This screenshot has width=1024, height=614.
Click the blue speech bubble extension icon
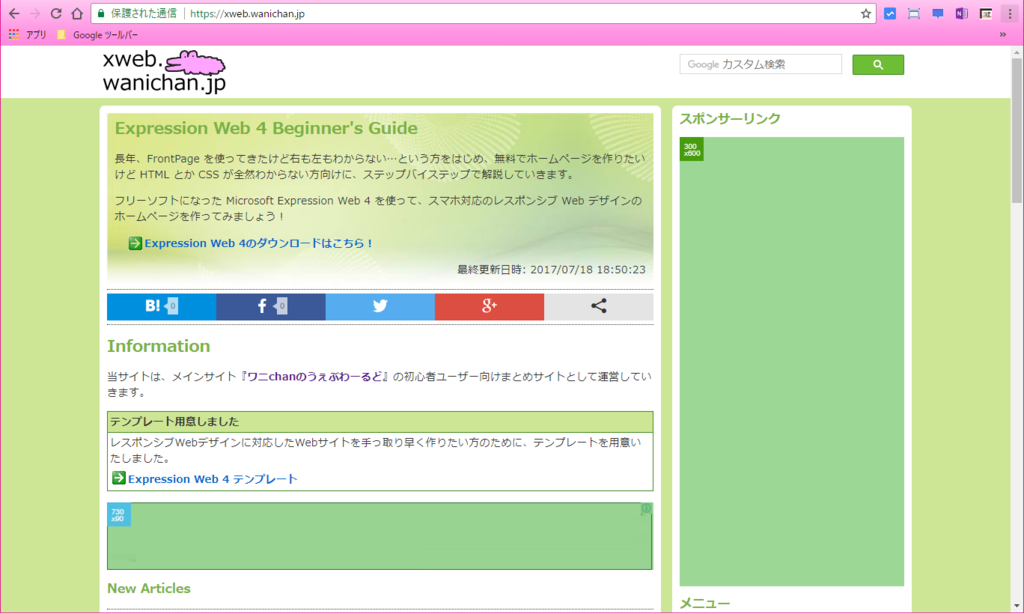[938, 13]
